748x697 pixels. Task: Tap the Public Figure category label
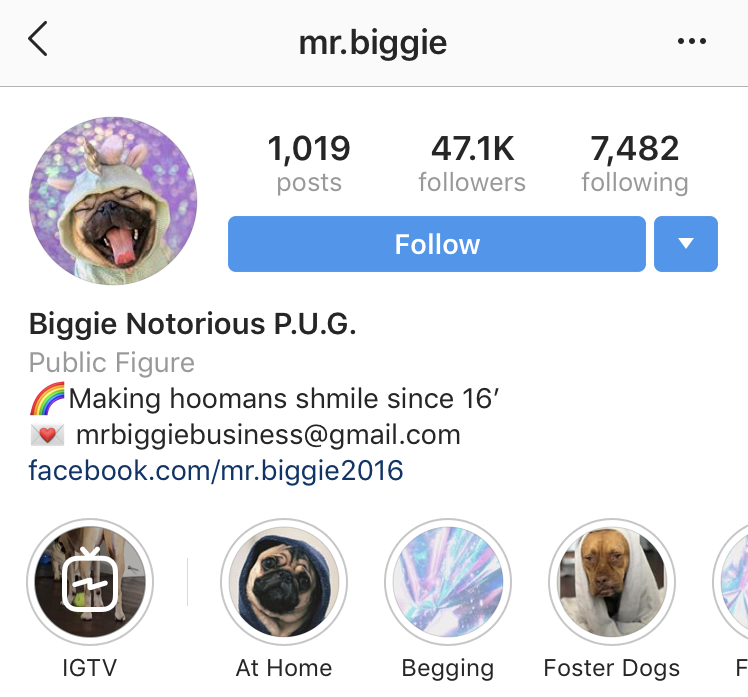click(112, 363)
